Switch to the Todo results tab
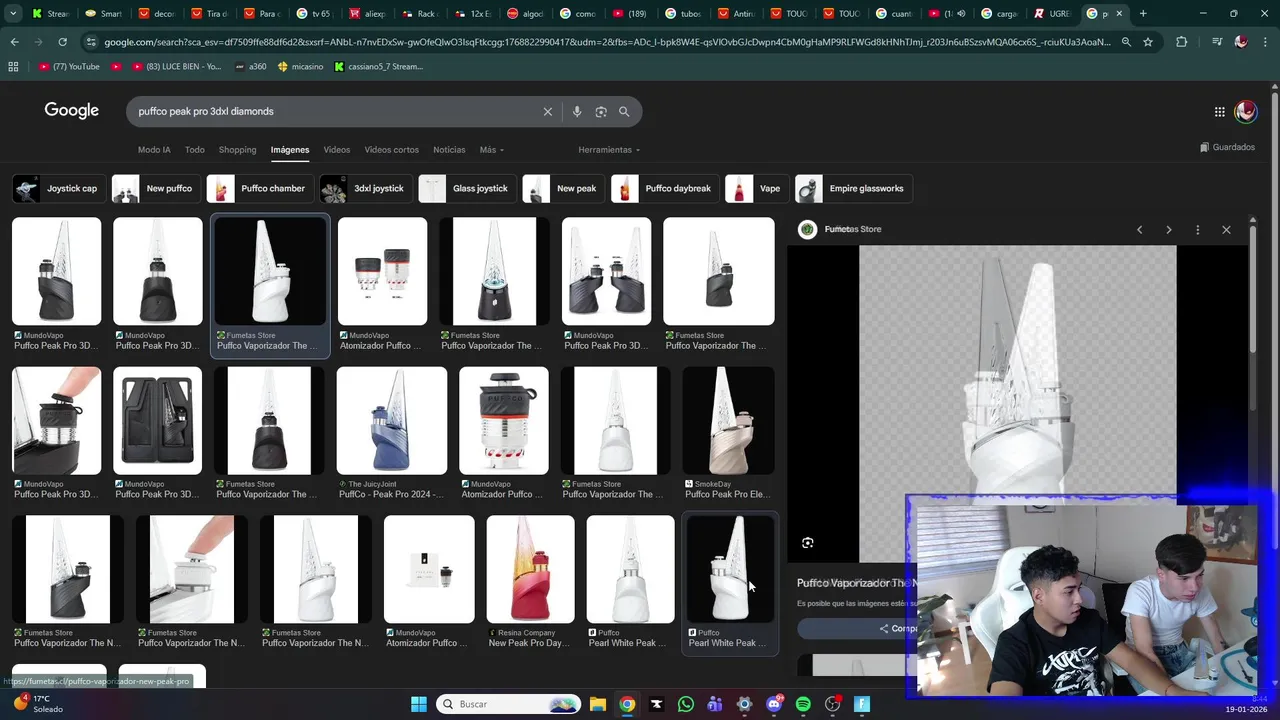This screenshot has height=720, width=1280. (x=194, y=150)
